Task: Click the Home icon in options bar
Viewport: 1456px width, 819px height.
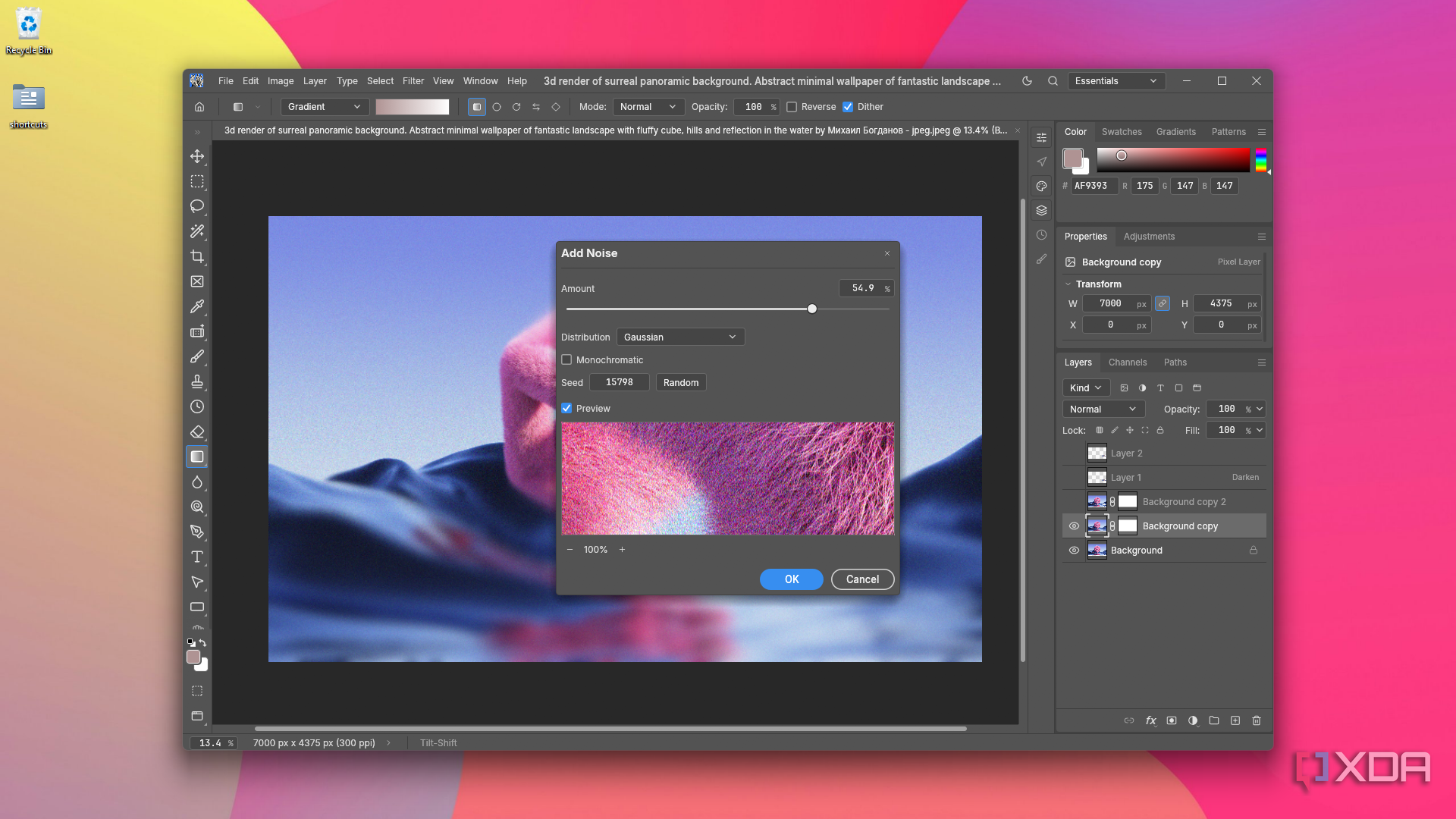Action: coord(199,107)
